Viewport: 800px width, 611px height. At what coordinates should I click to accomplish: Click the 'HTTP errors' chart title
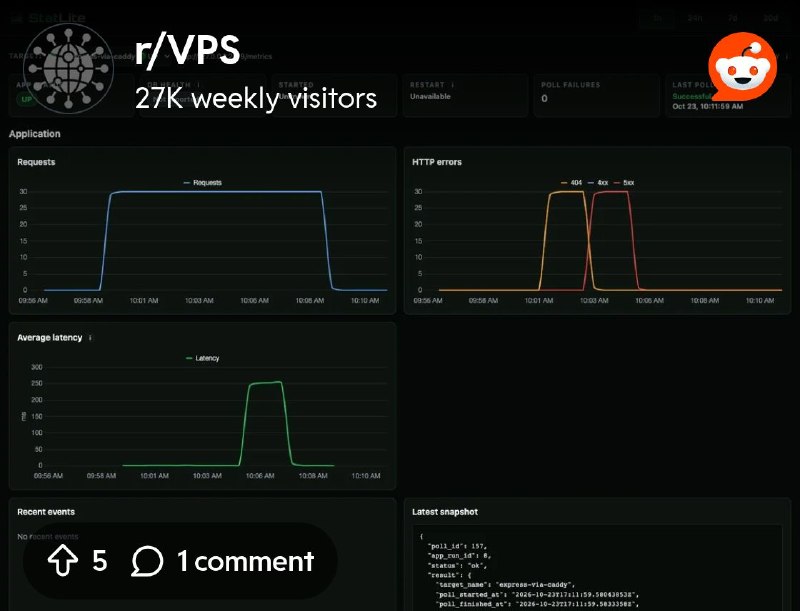coord(437,162)
